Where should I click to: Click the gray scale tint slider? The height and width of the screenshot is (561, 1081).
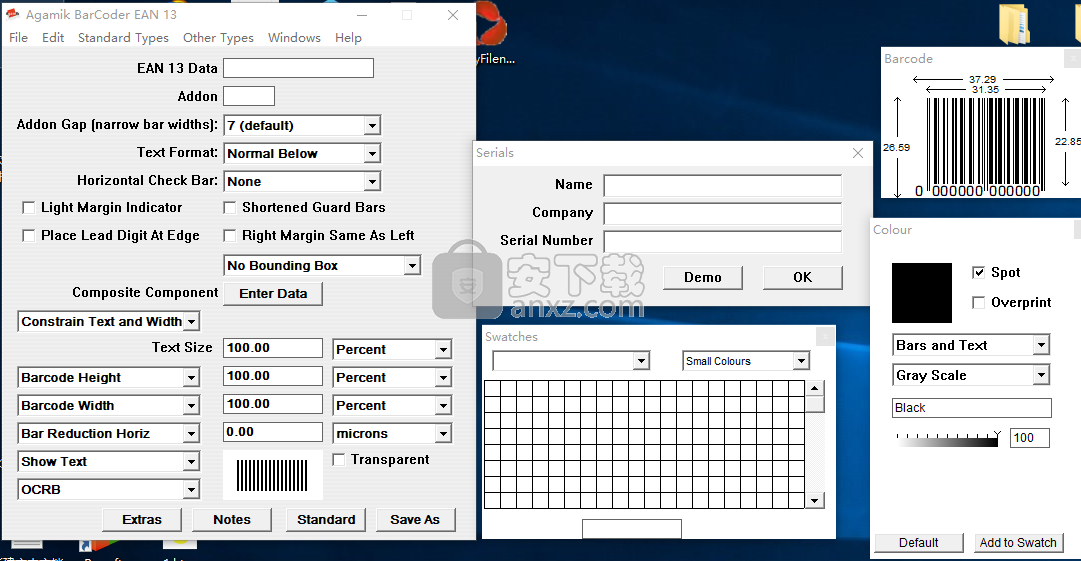click(x=948, y=440)
